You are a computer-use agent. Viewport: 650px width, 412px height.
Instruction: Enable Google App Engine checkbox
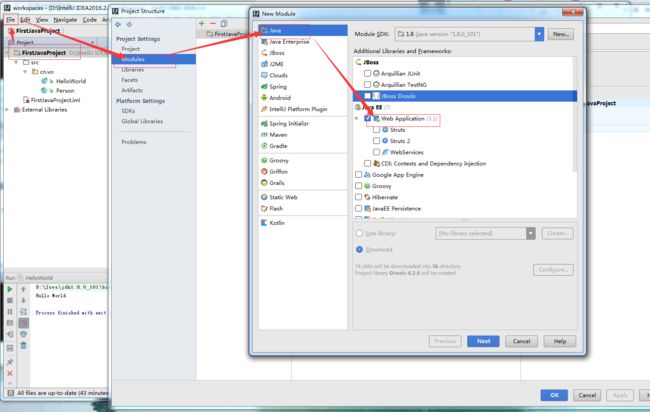click(358, 174)
